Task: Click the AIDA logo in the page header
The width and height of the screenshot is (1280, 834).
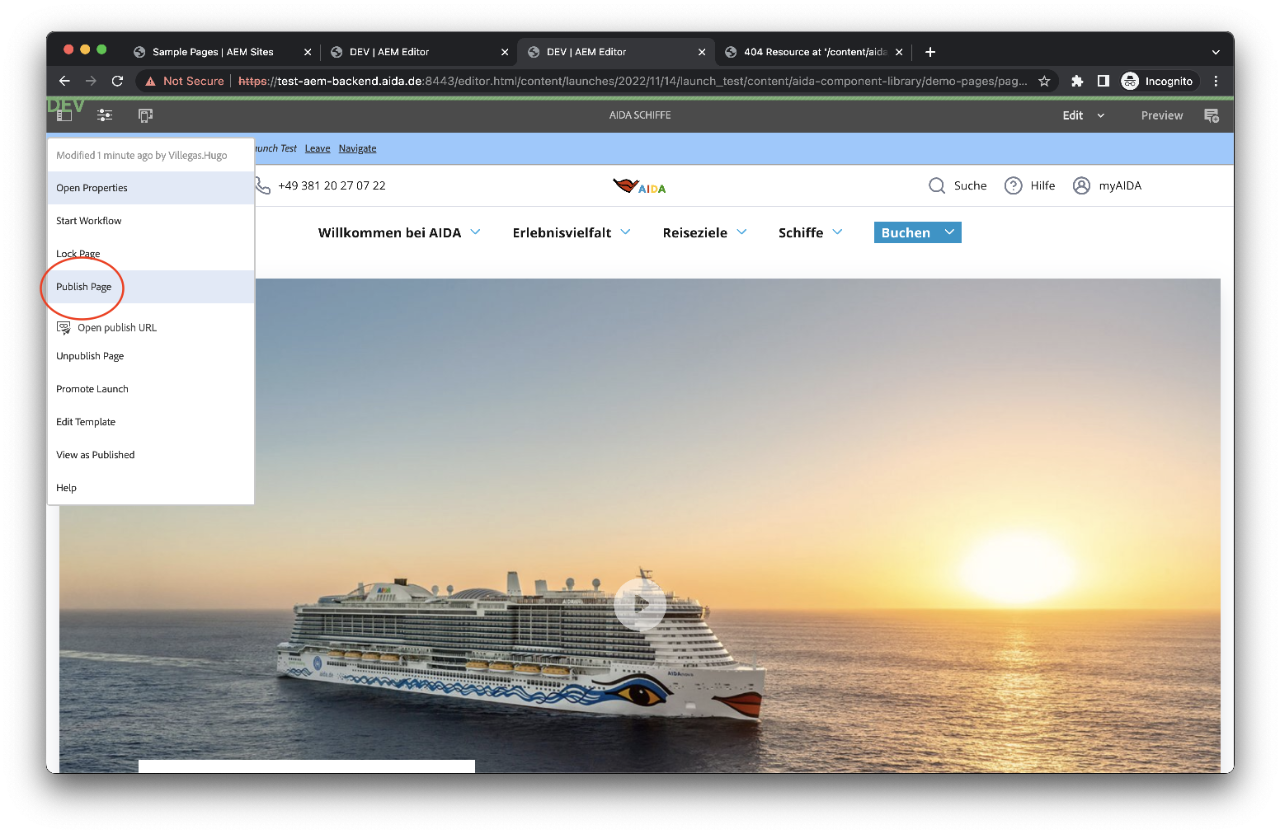Action: pos(639,185)
